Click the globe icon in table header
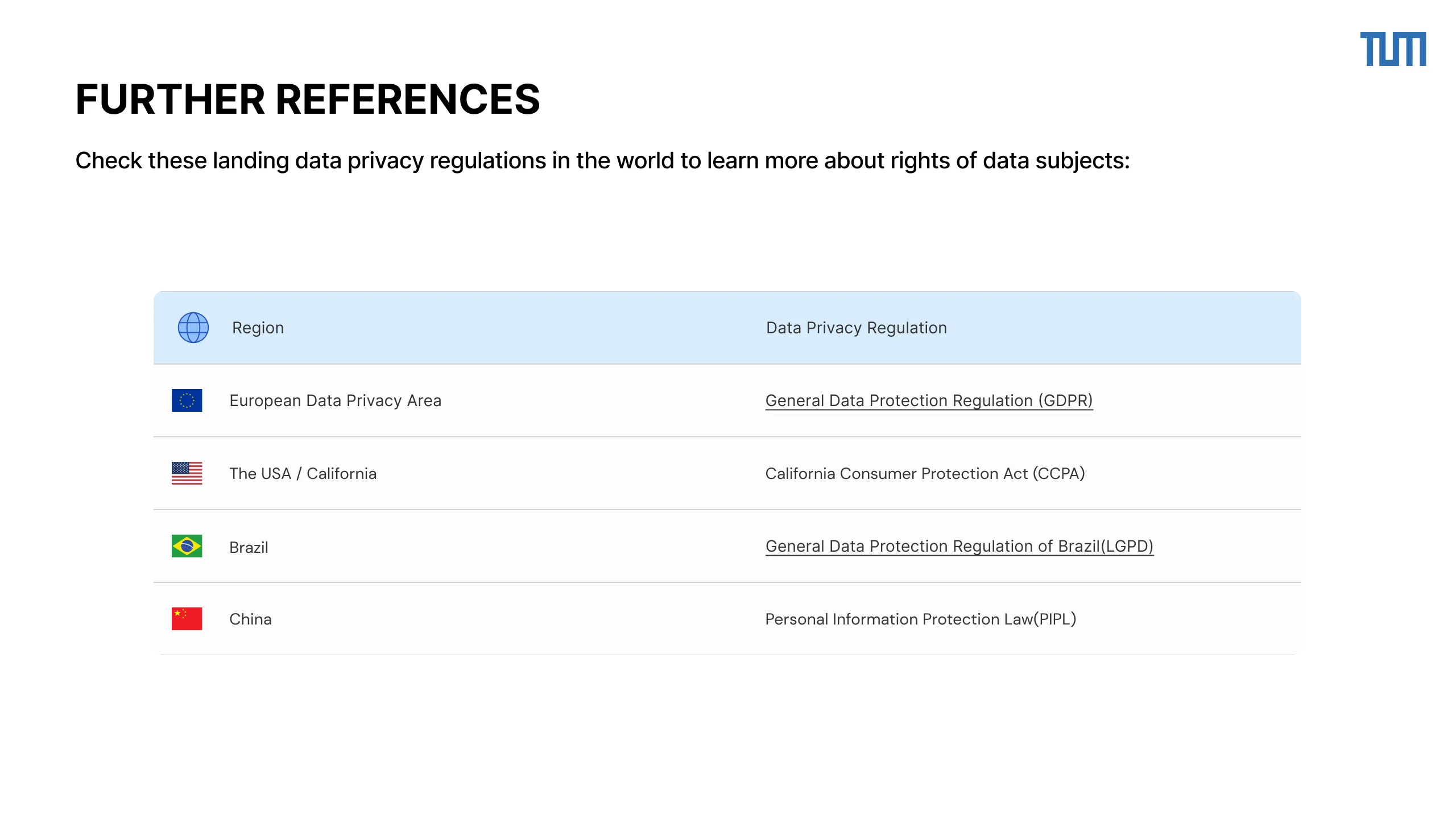The image size is (1456, 819). (193, 328)
